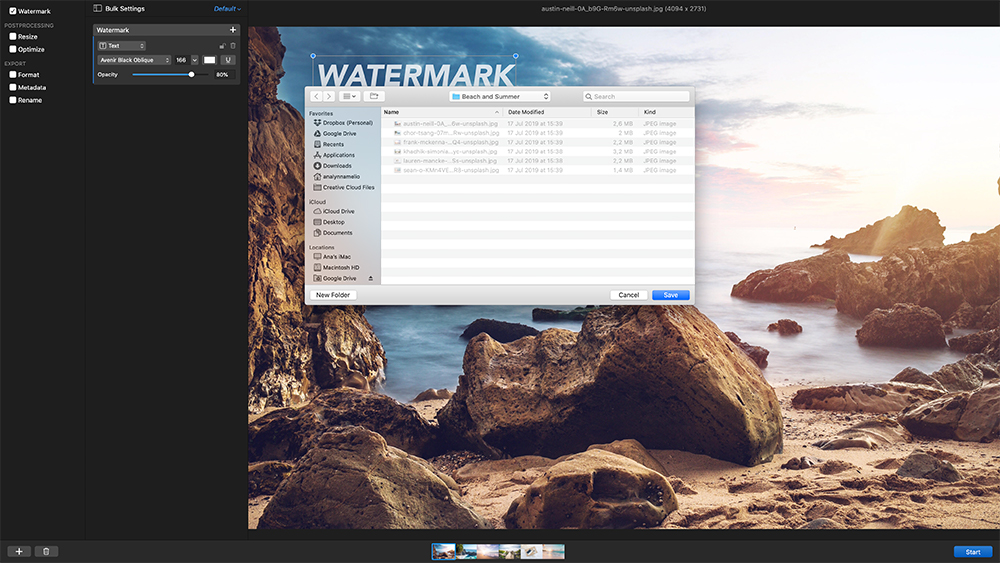Click the Search field in save dialog
This screenshot has height=563, width=1000.
click(636, 96)
